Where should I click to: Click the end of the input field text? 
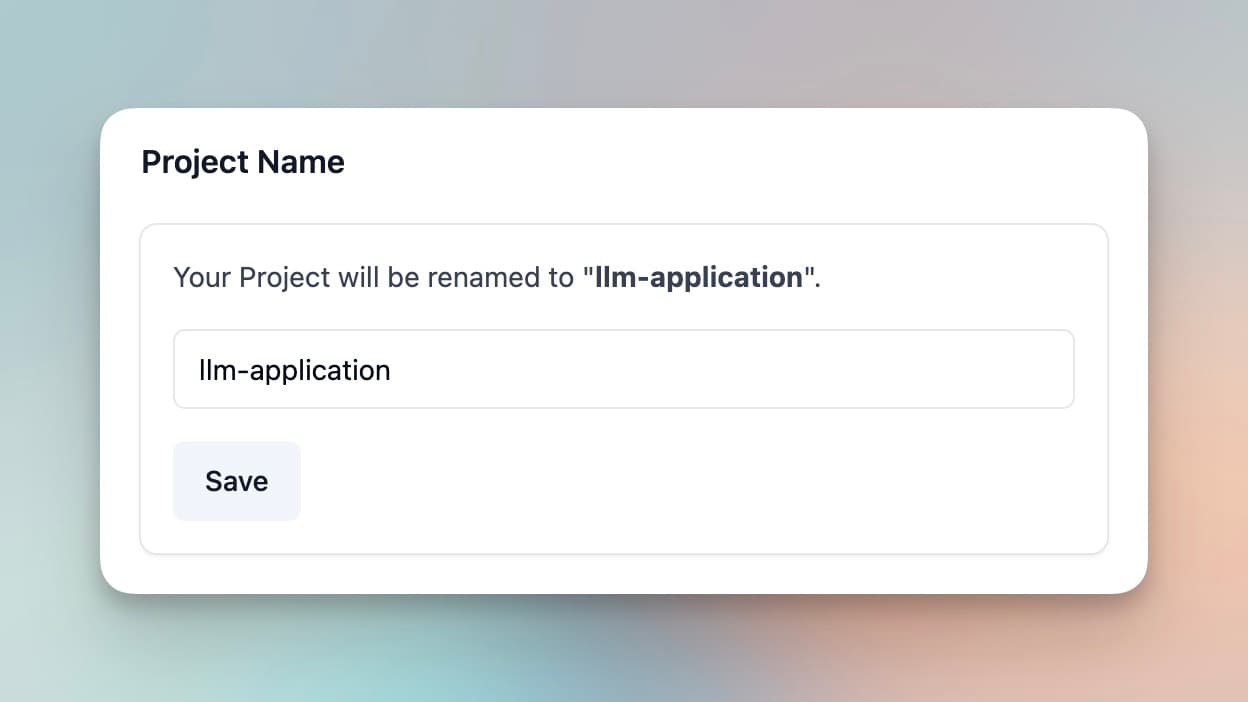pos(395,369)
